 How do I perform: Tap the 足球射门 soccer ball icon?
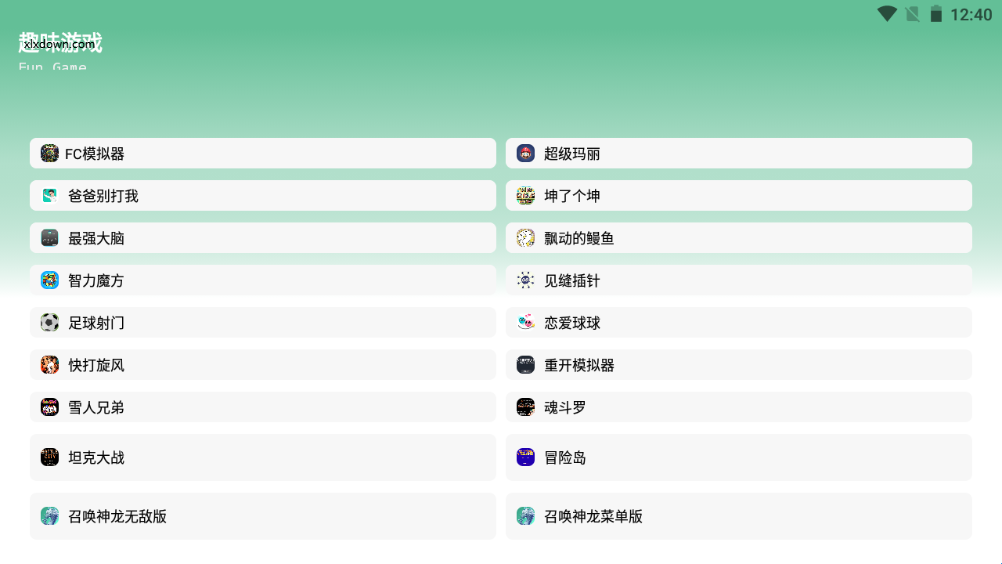[x=49, y=323]
